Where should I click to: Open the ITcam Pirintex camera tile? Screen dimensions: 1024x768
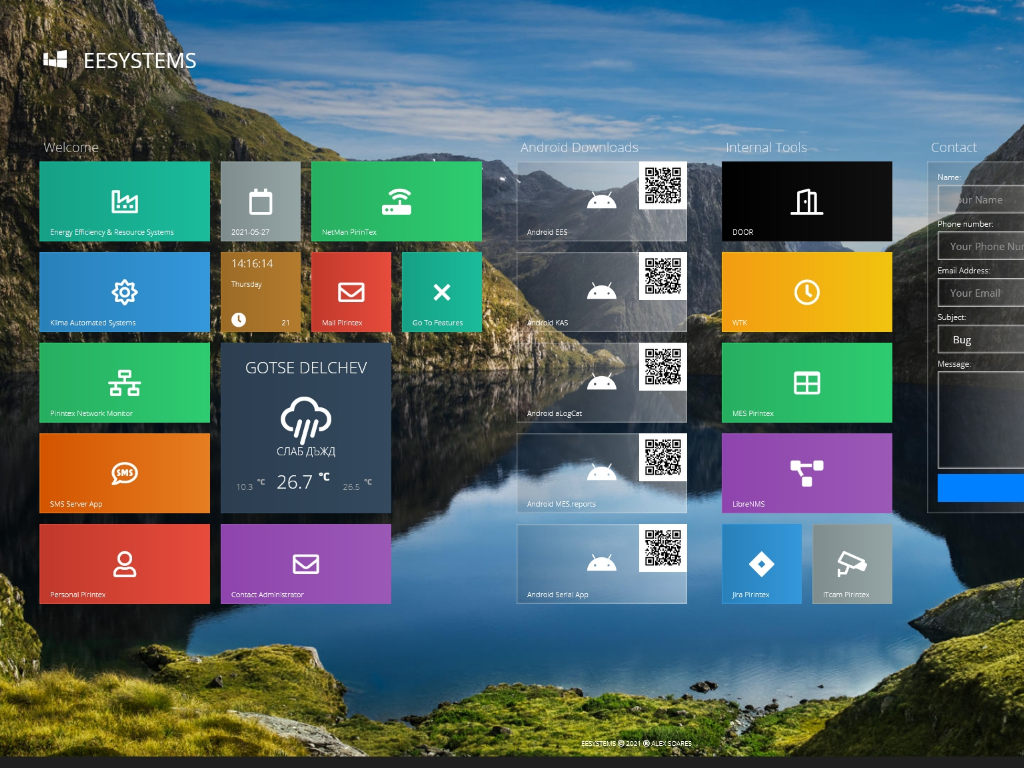852,564
